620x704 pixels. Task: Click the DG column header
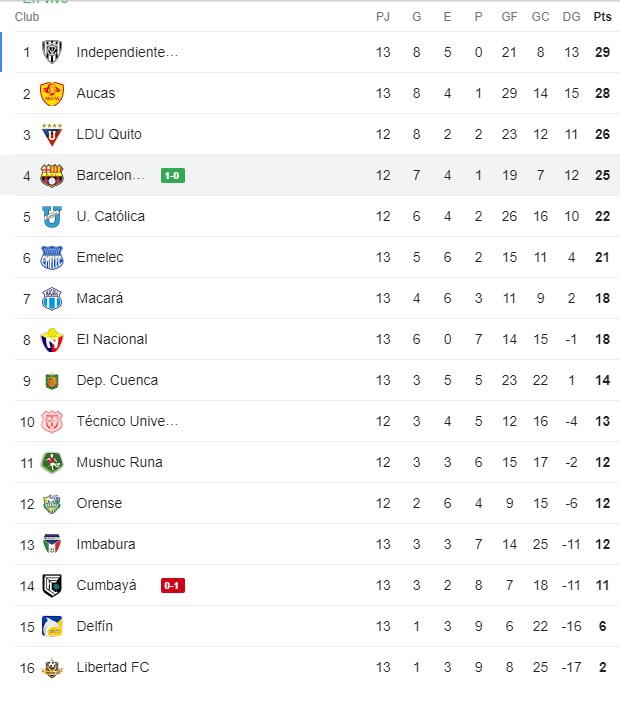(571, 17)
